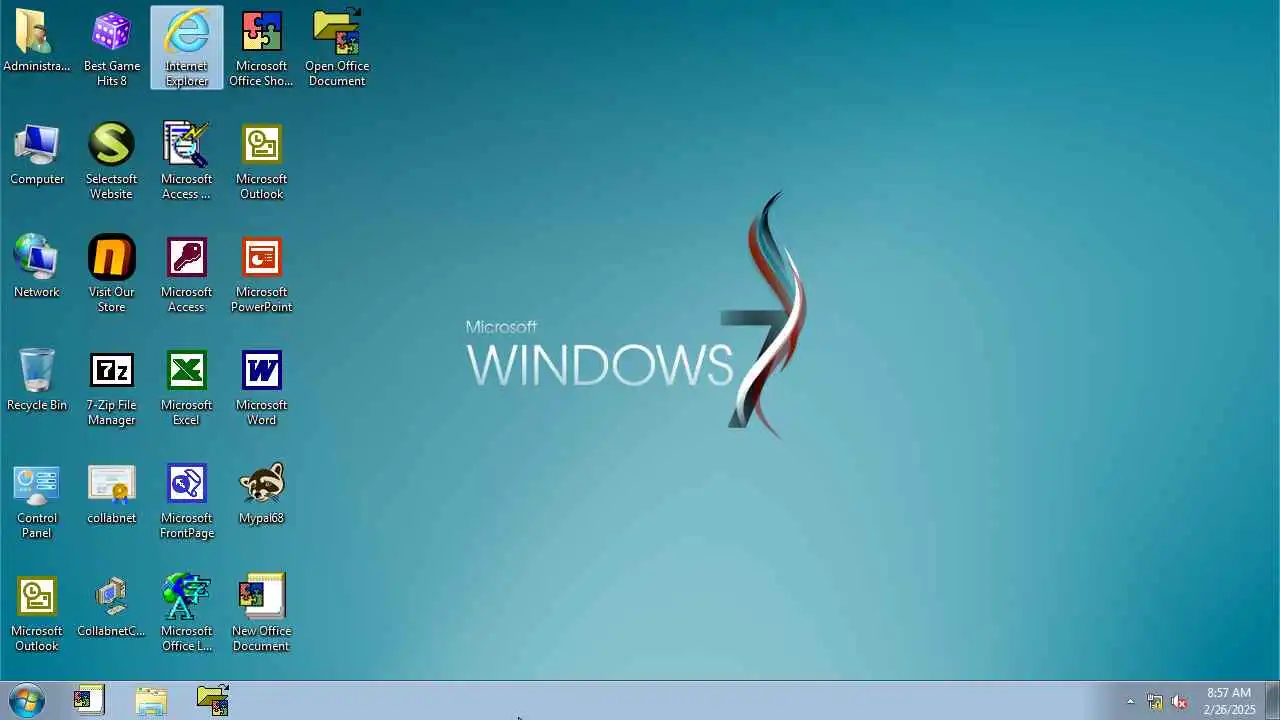Click the Show Desktop button

pyautogui.click(x=1272, y=700)
